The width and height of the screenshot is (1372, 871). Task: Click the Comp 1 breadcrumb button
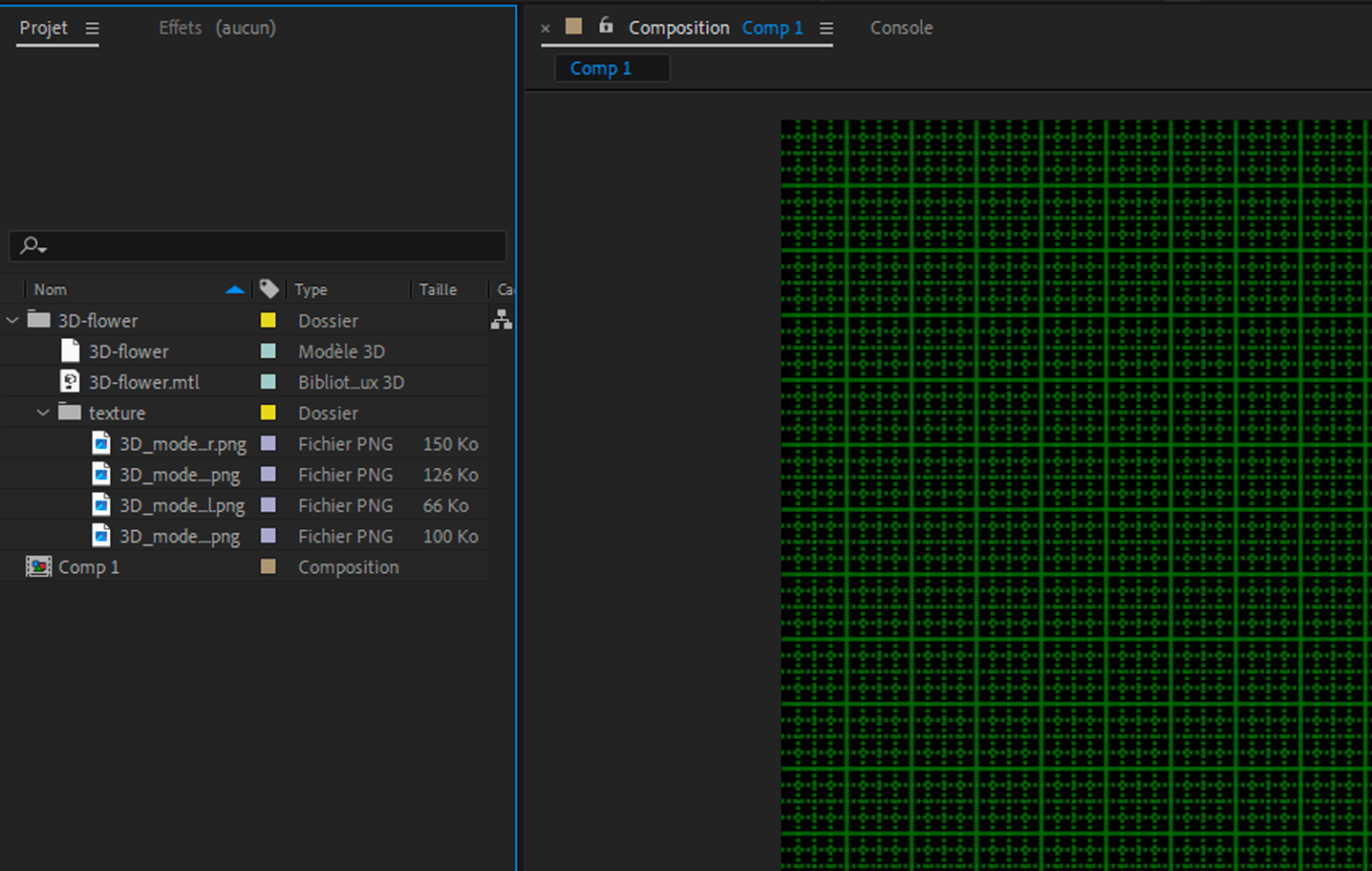(601, 69)
